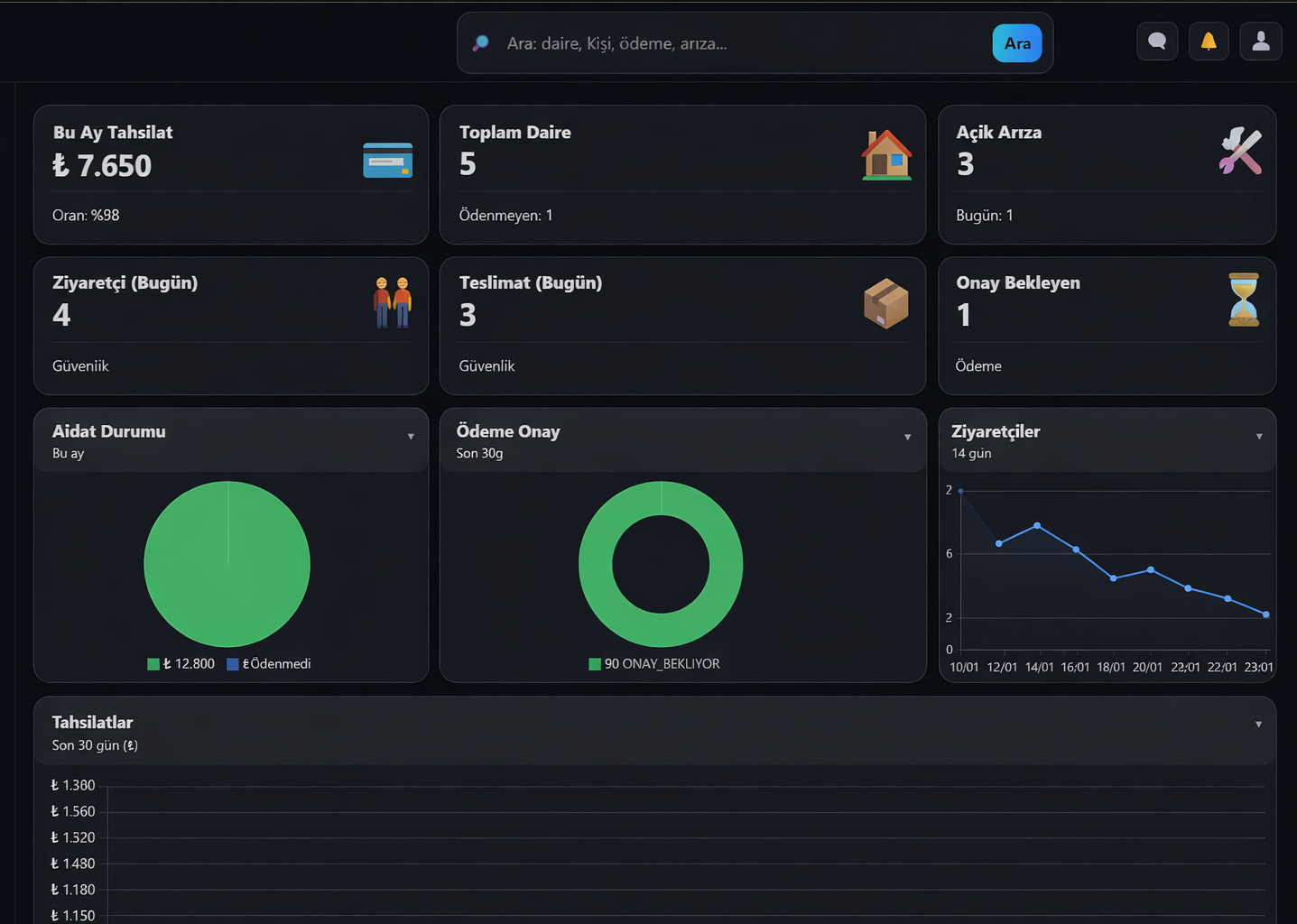Toggle the ₺ 12.800 legend entry
The width and height of the screenshot is (1297, 924).
181,664
